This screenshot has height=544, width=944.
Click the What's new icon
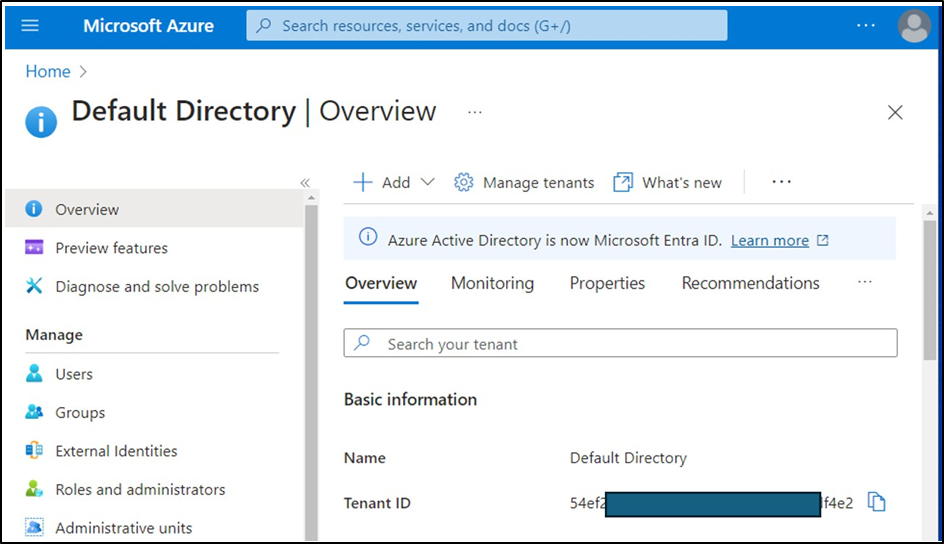pos(623,182)
